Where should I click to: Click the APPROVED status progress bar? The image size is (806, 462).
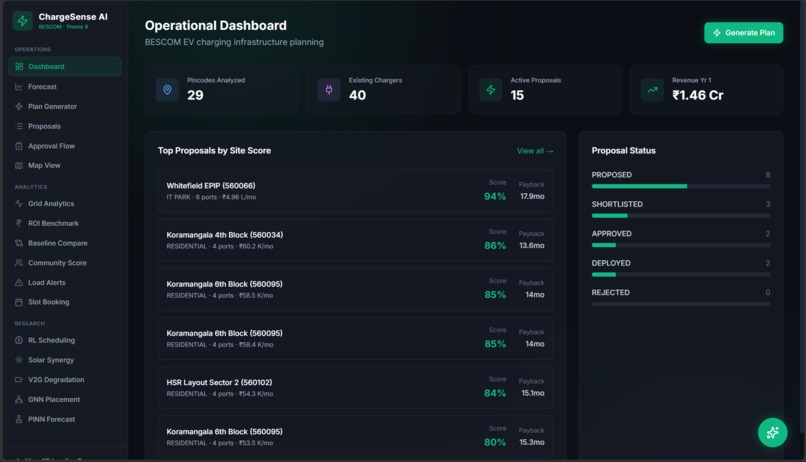681,245
